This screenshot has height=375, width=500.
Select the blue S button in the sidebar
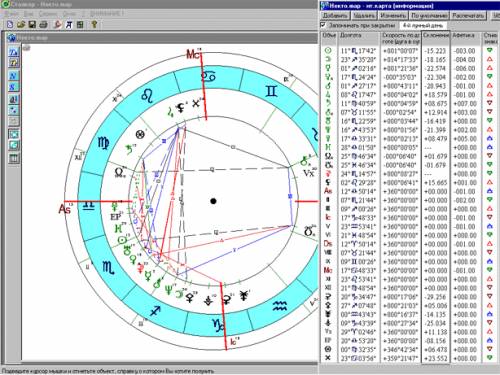point(14,87)
